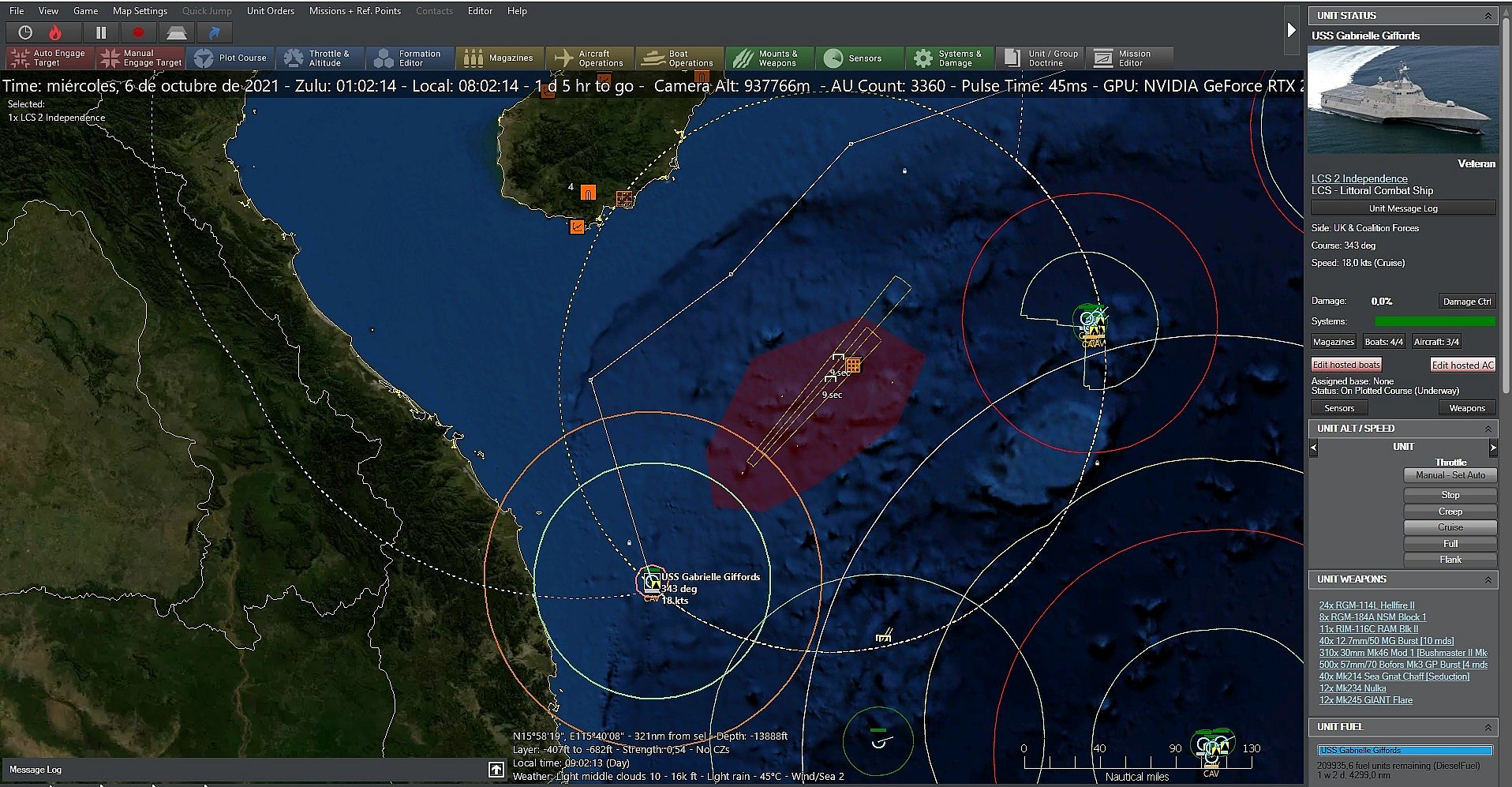Click the red record icon in the toolbar

139,32
